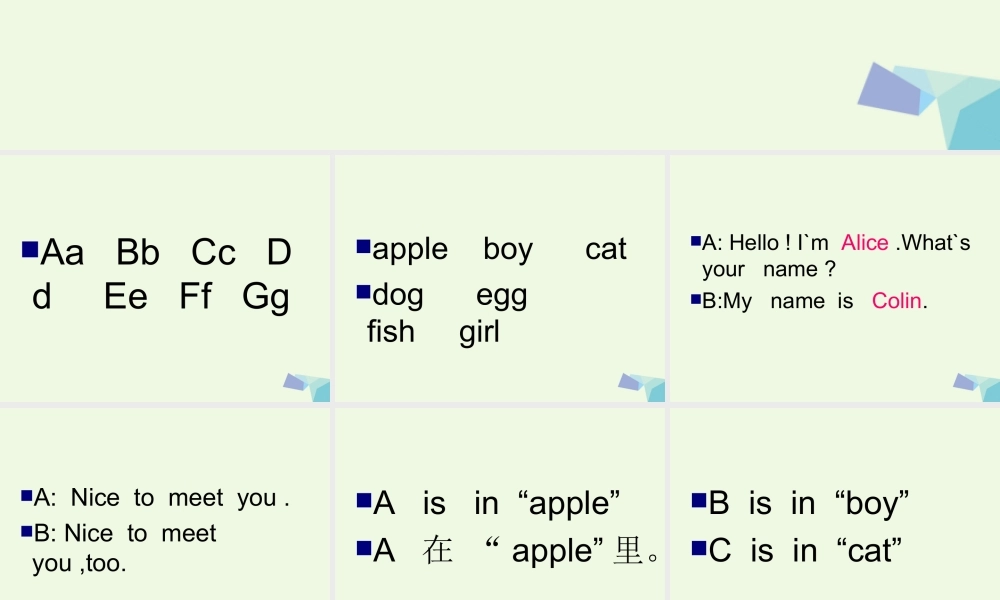Click the square bullet before "dog egg"
1000x600 pixels.
pos(364,291)
